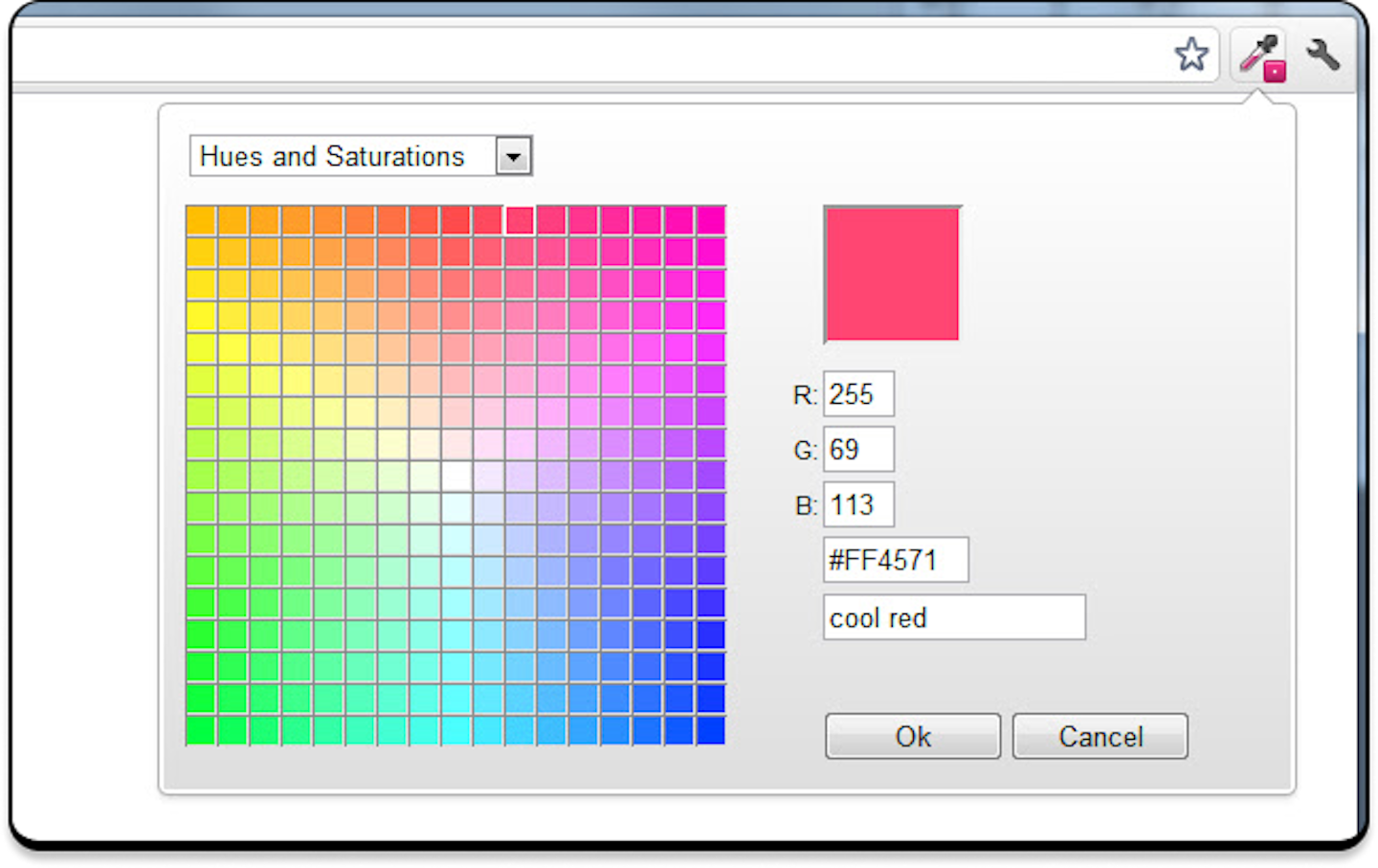This screenshot has height=868, width=1378.
Task: Click the hex code field #FF4571
Action: (x=895, y=560)
